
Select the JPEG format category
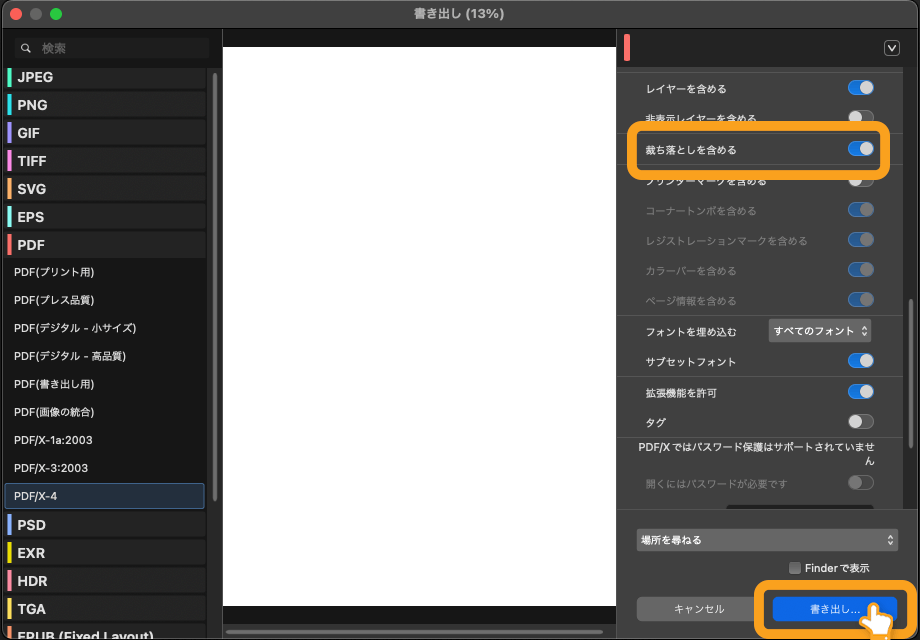tap(36, 77)
